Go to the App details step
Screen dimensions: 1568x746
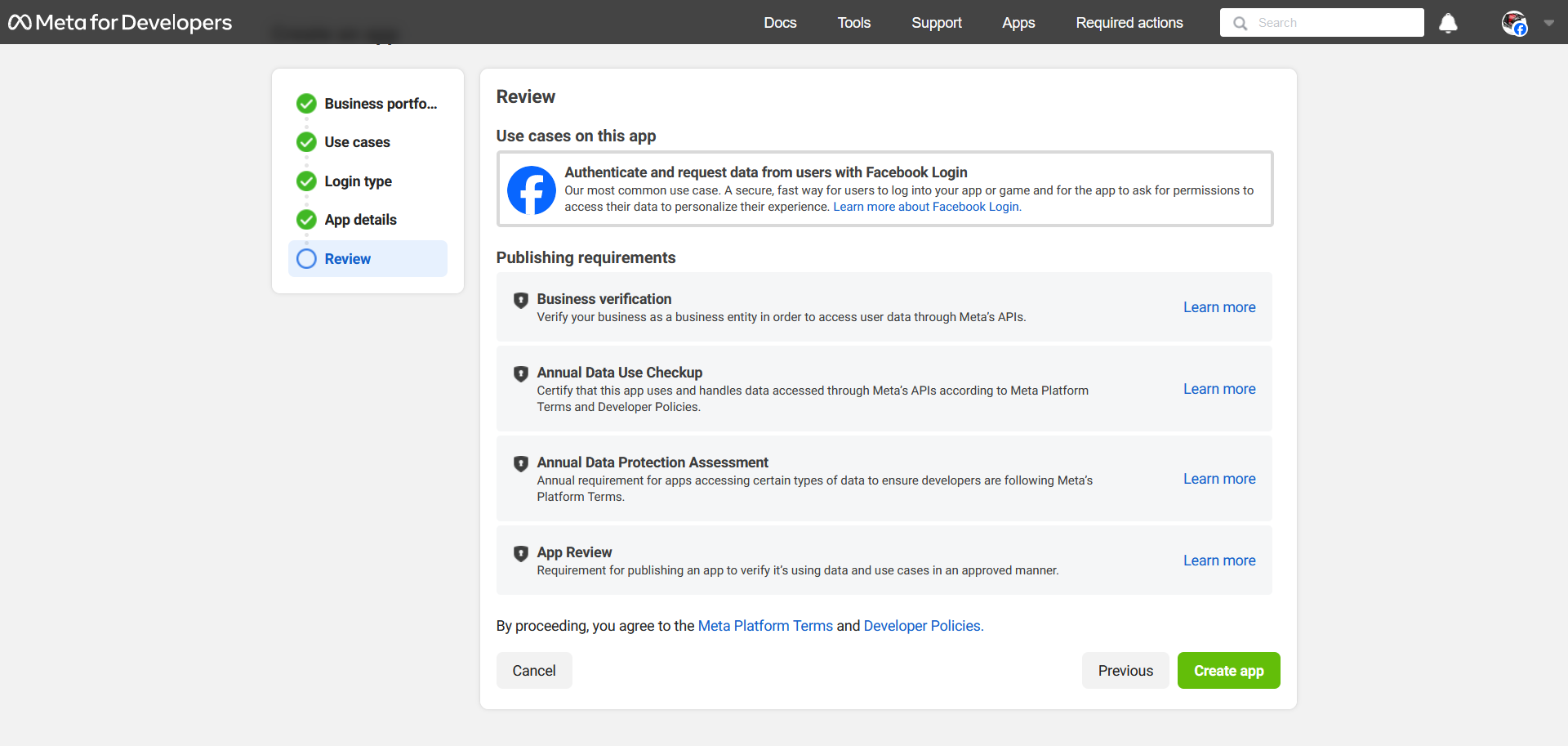click(x=360, y=220)
